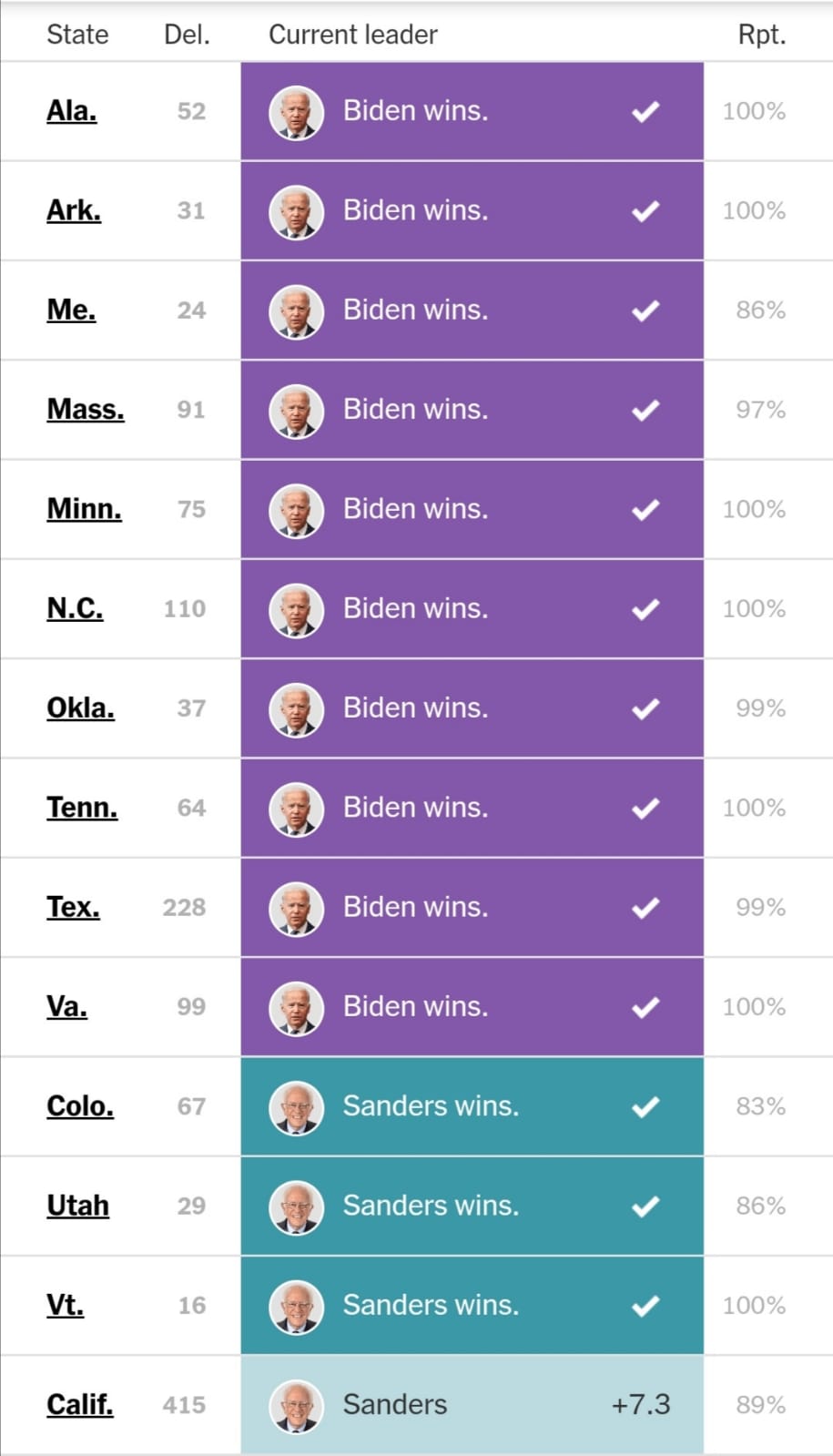This screenshot has width=833, height=1456.
Task: Click the checkmark in the Texas row
Action: click(645, 908)
